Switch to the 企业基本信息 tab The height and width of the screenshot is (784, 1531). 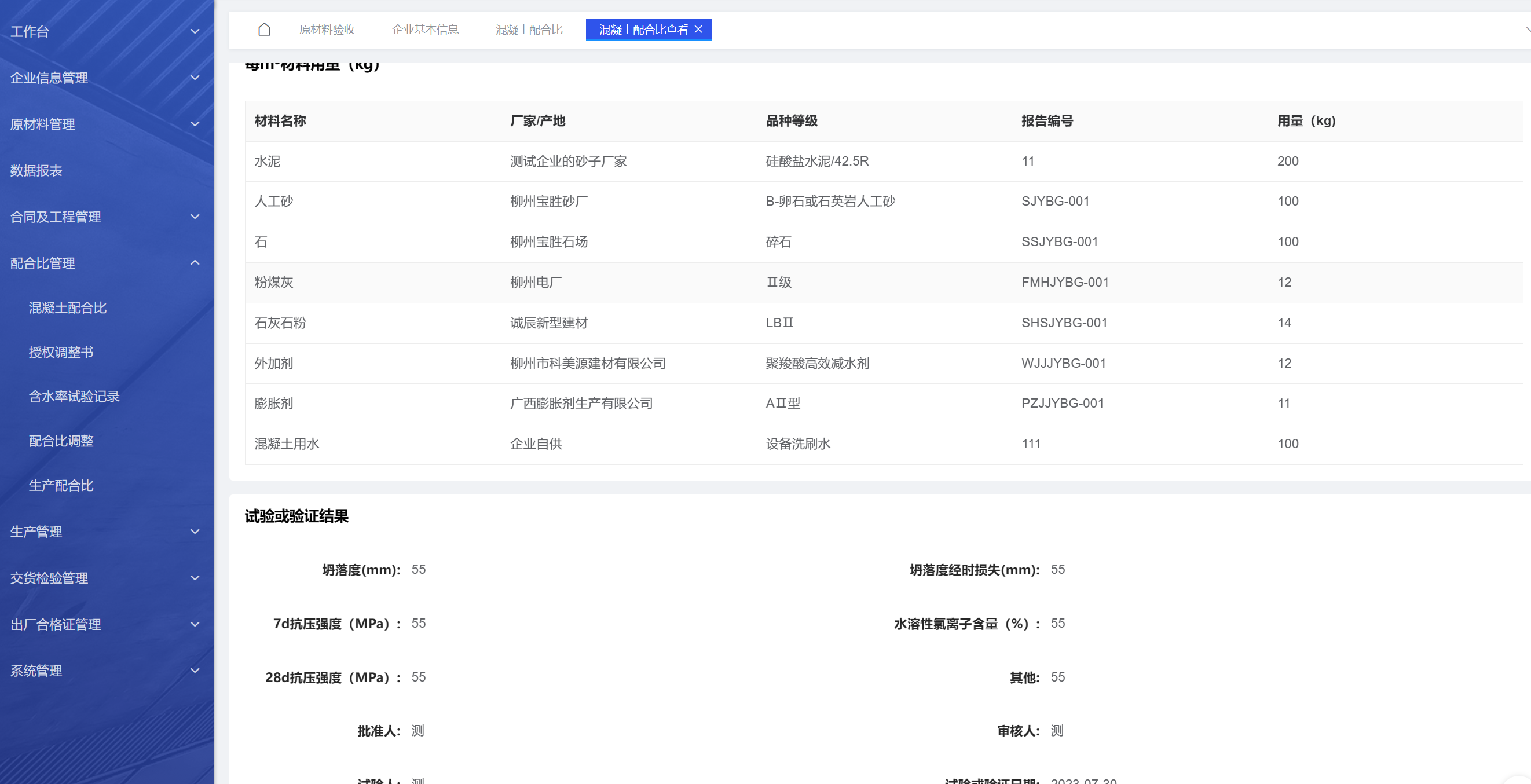pos(425,30)
